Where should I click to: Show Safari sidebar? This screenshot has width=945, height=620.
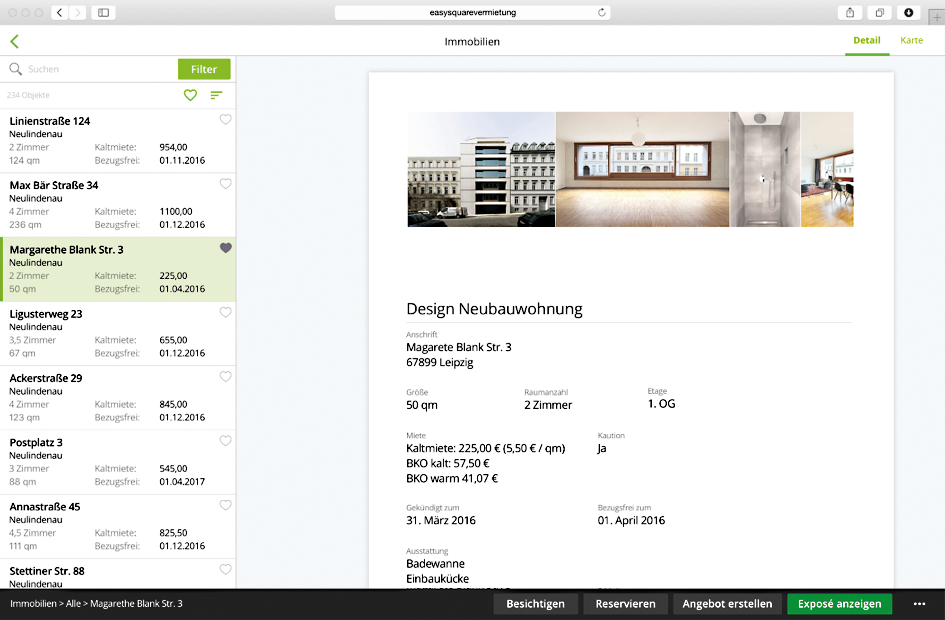pos(103,12)
